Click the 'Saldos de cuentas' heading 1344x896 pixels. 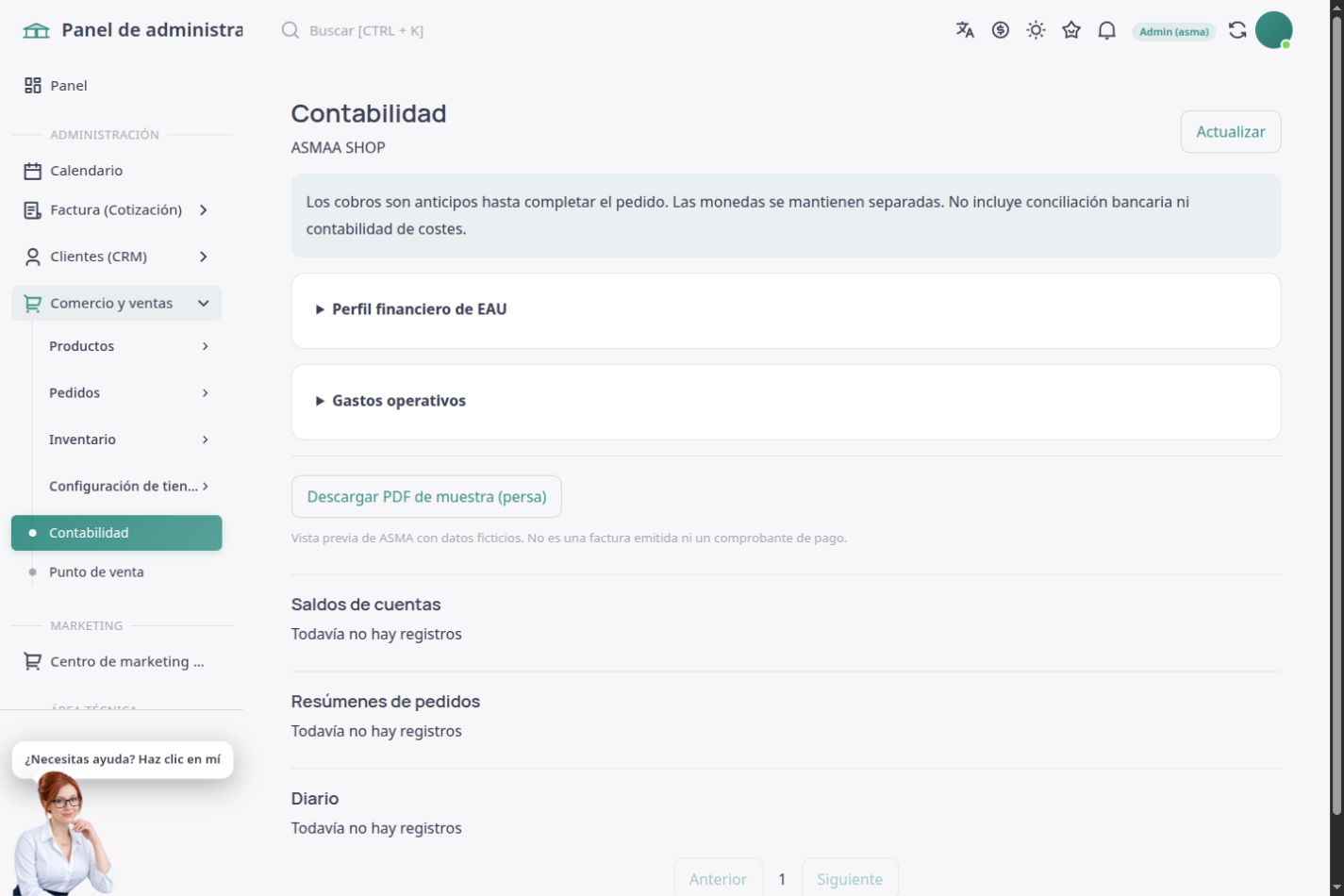366,605
